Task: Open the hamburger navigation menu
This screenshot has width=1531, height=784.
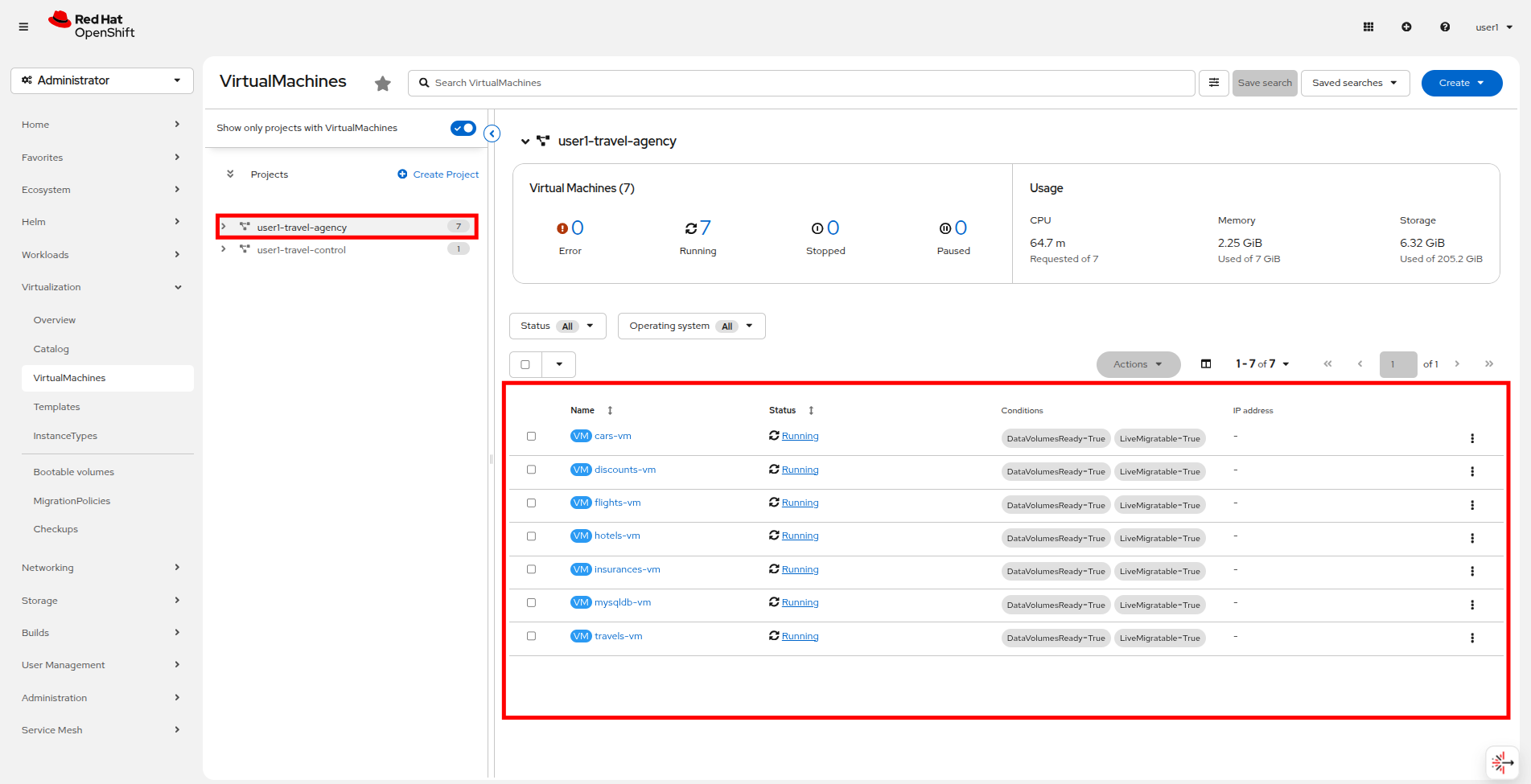Action: pos(23,27)
